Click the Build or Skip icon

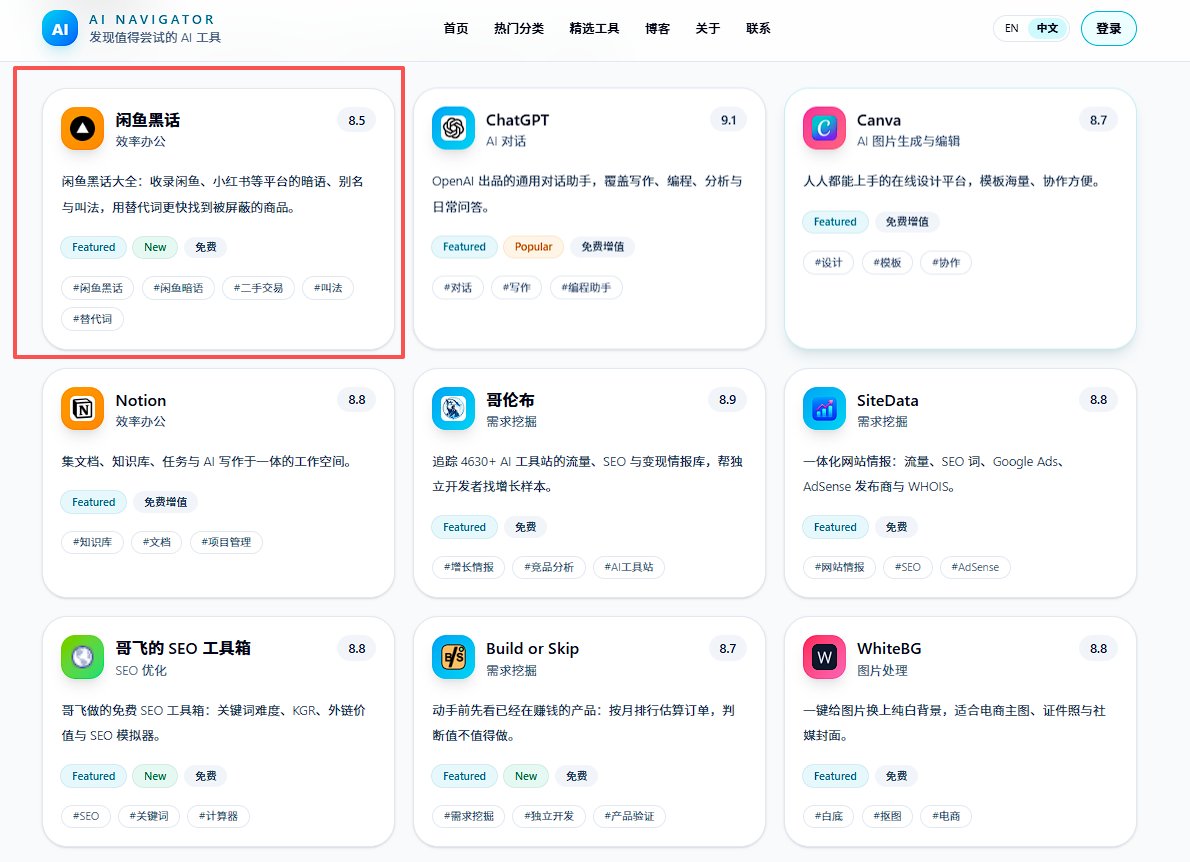[453, 657]
